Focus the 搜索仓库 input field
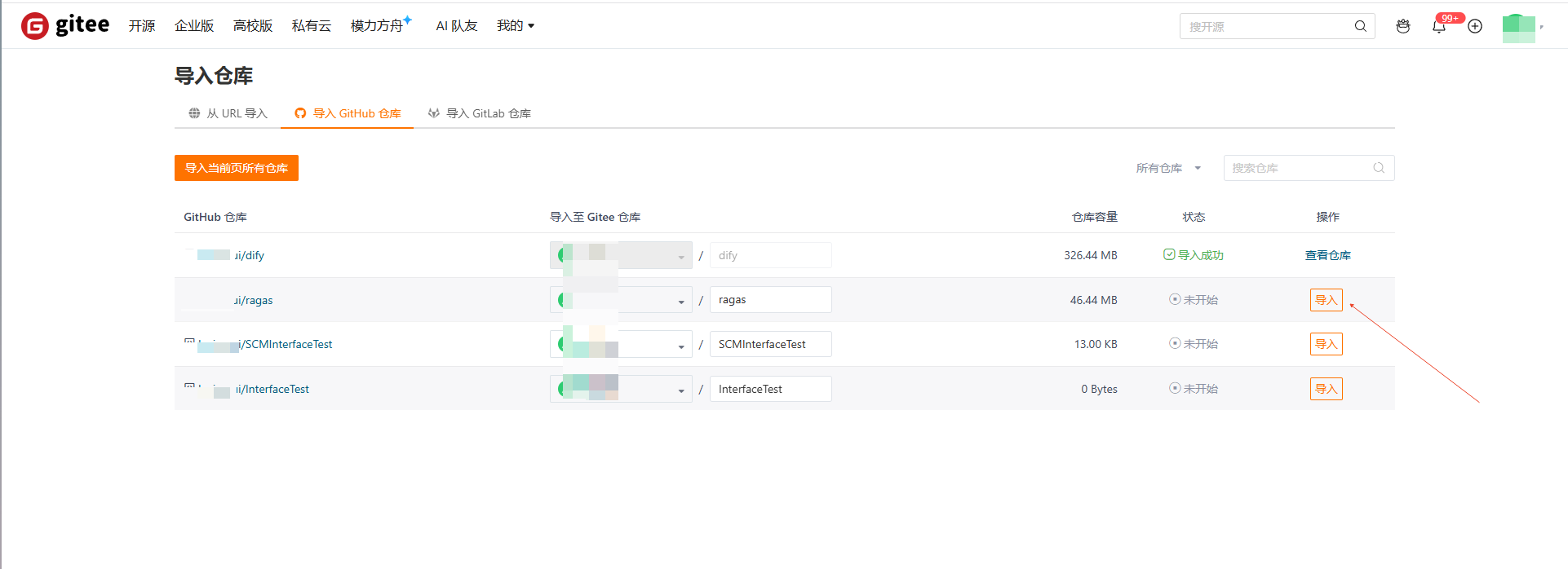The width and height of the screenshot is (1568, 569). tap(1309, 168)
